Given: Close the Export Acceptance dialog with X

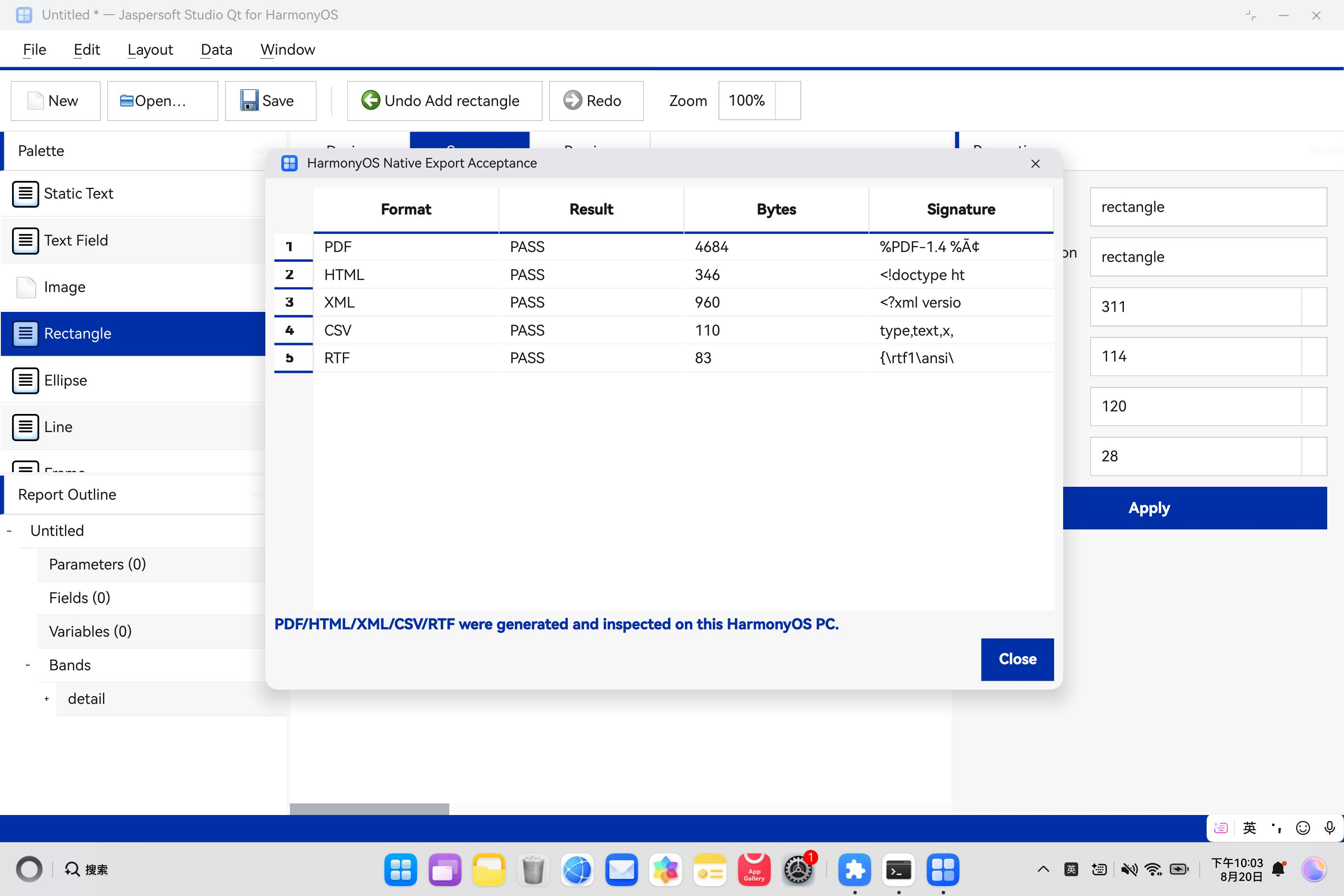Looking at the screenshot, I should [1036, 163].
